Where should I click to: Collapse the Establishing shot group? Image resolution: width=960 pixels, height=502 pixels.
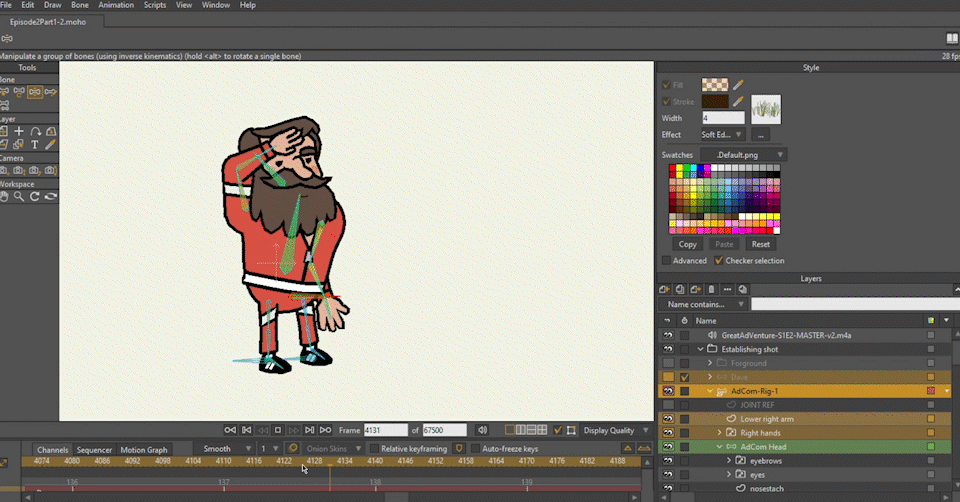[x=700, y=349]
